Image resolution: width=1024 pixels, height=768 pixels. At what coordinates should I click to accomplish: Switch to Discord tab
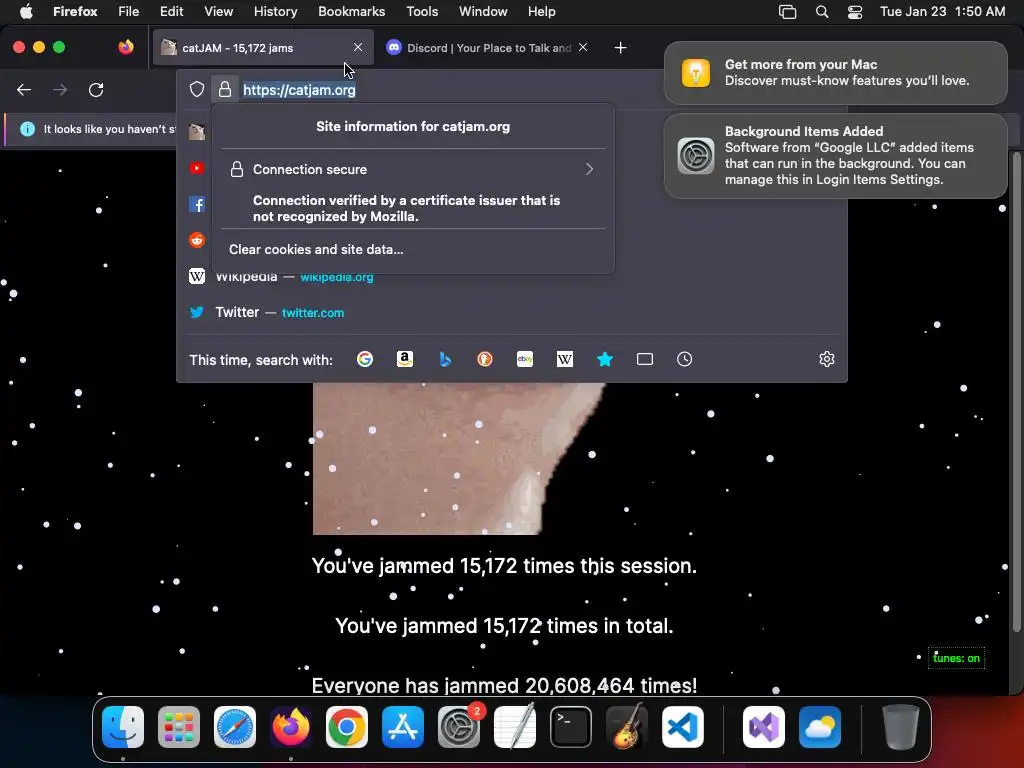click(x=488, y=48)
